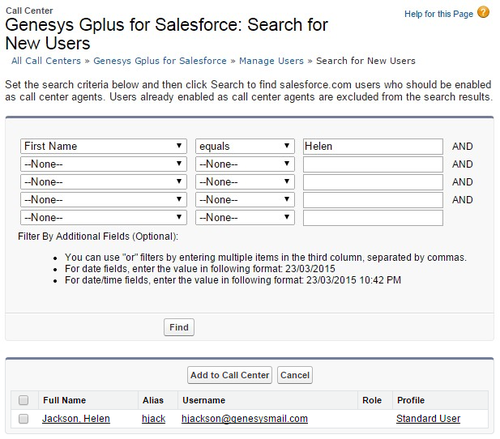Check the box for Jackson, Helen
Screen dimensions: 500x439
pyautogui.click(x=23, y=419)
